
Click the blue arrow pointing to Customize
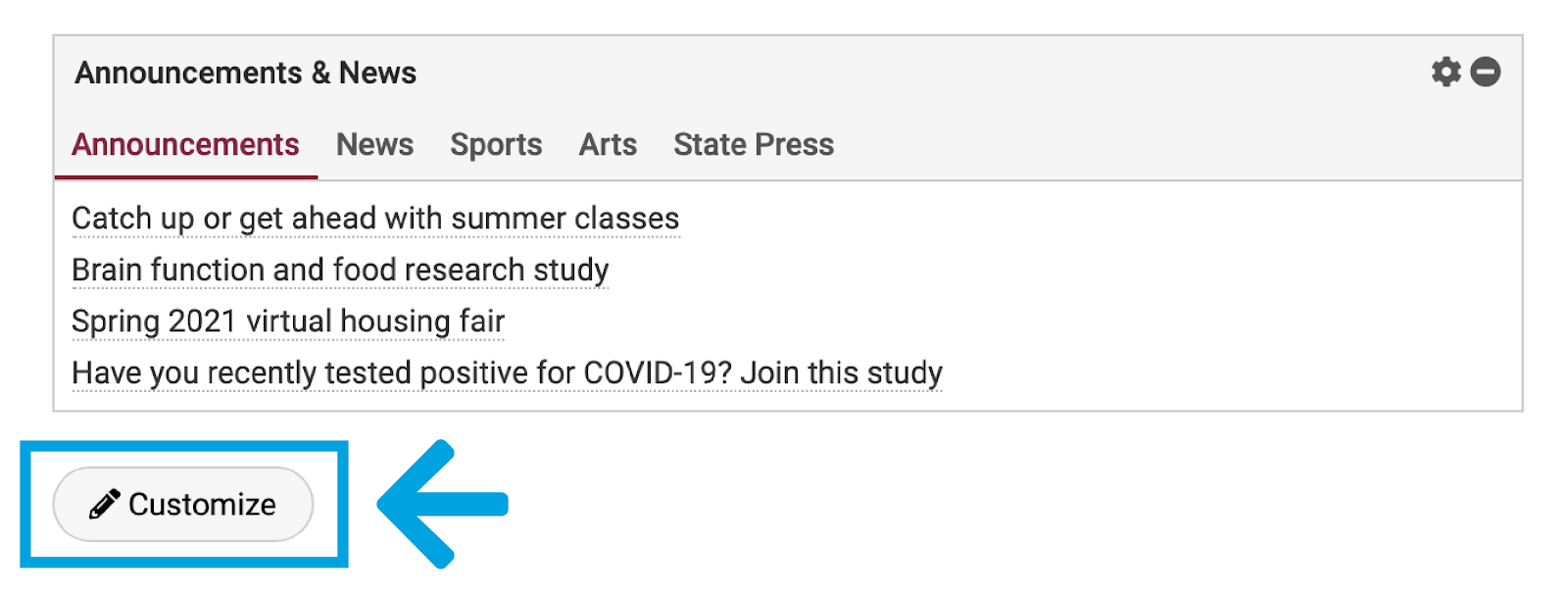(443, 504)
